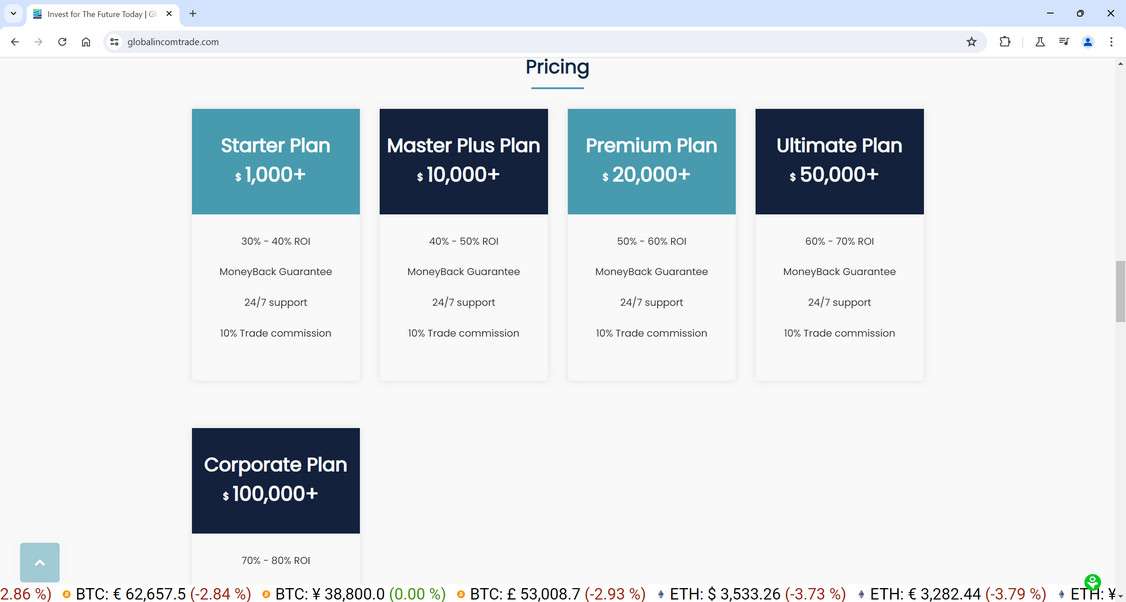
Task: Open the browser profile avatar
Action: coord(1088,42)
